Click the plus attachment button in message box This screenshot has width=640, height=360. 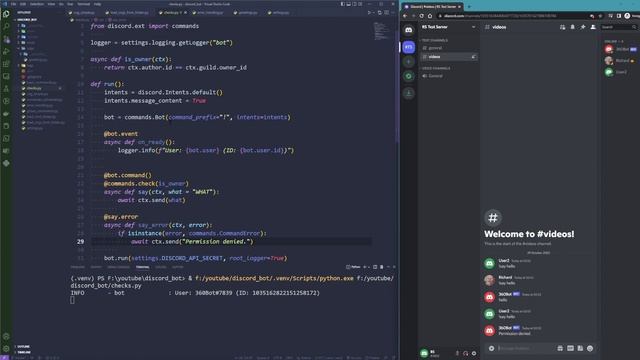coord(491,348)
